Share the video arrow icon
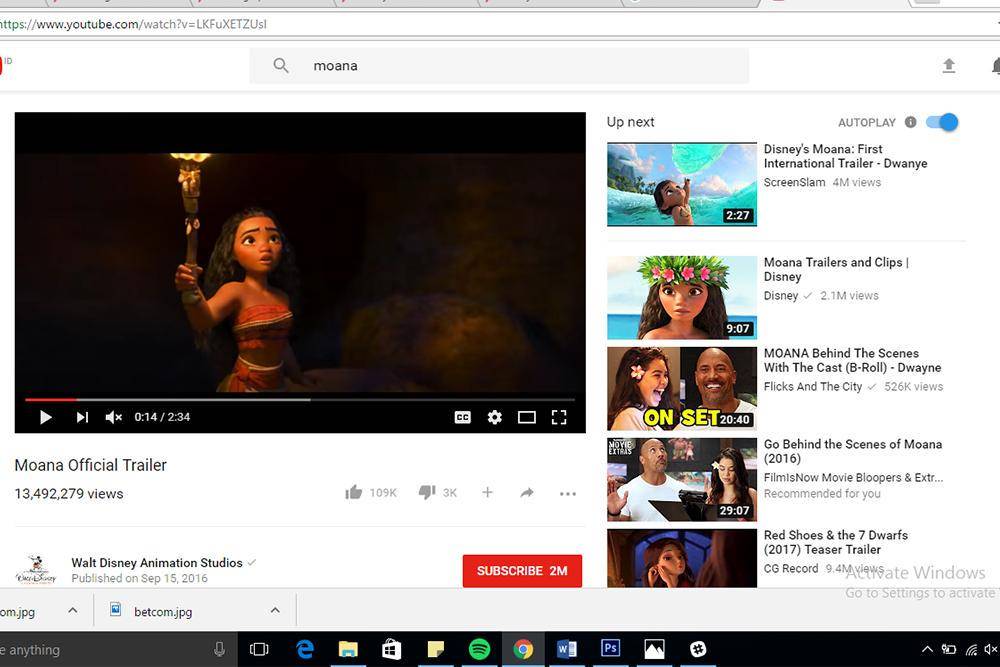This screenshot has width=1000, height=667. [x=527, y=492]
